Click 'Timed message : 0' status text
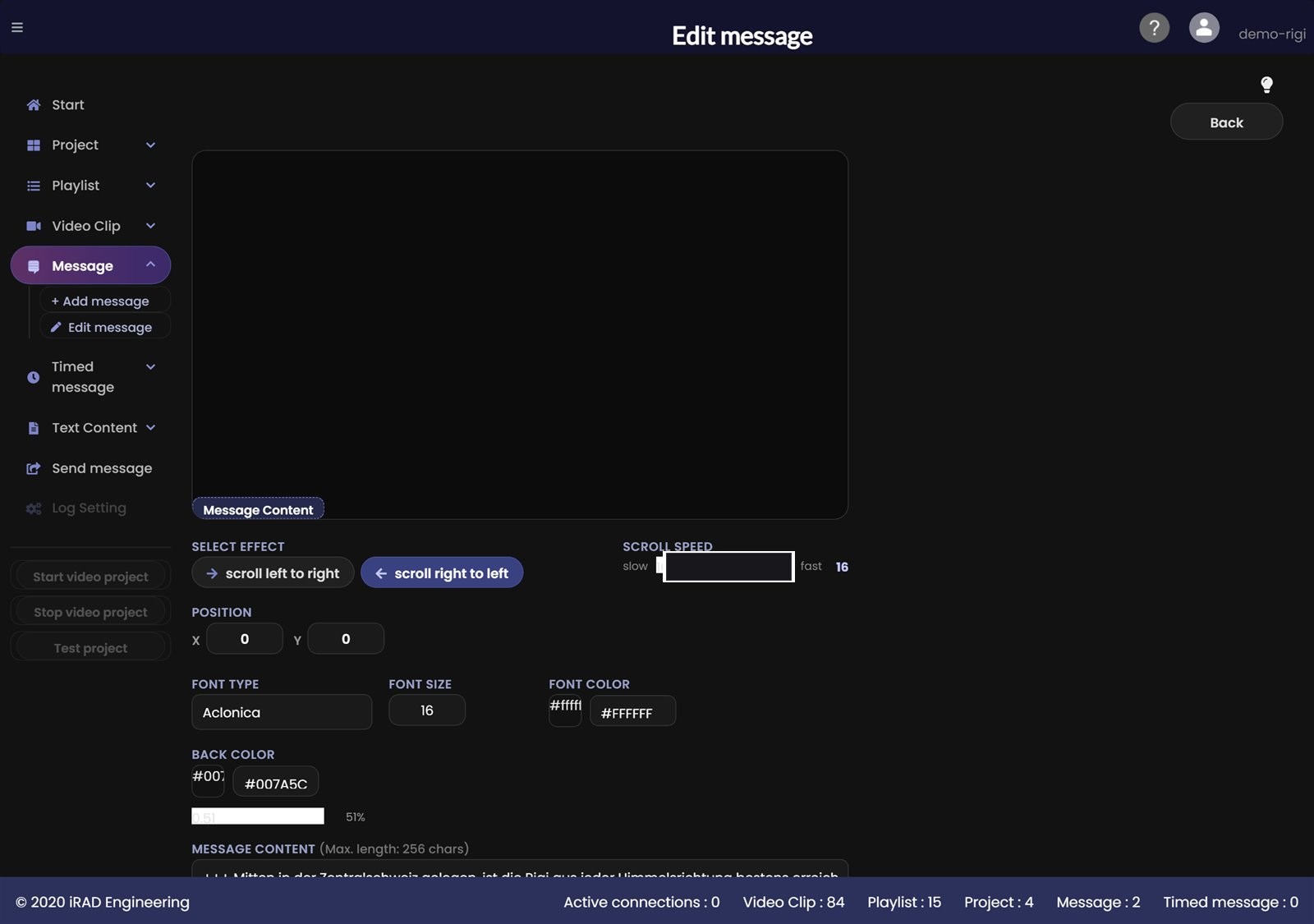This screenshot has width=1314, height=924. pyautogui.click(x=1230, y=902)
